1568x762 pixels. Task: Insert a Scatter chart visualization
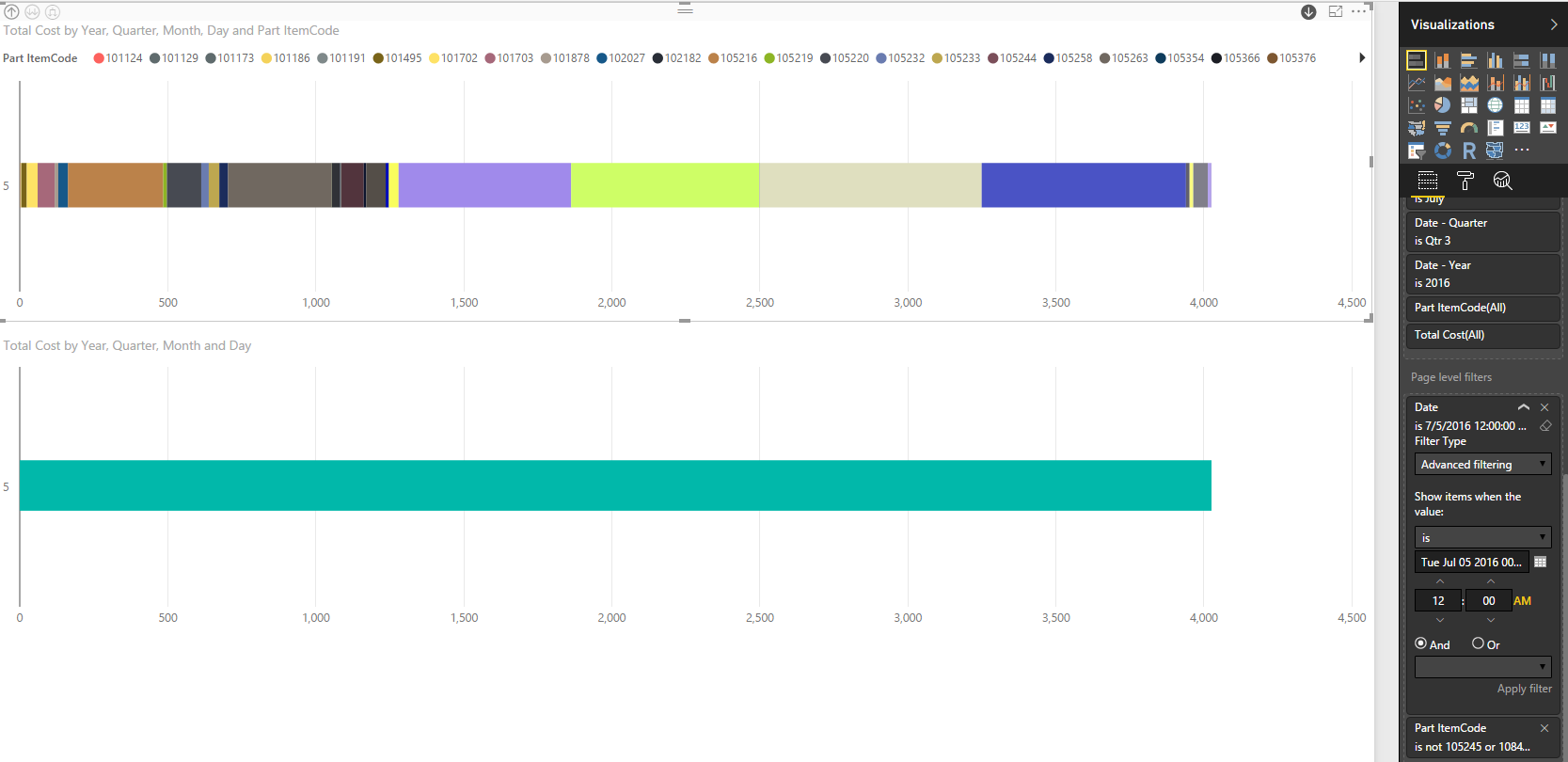click(x=1416, y=105)
